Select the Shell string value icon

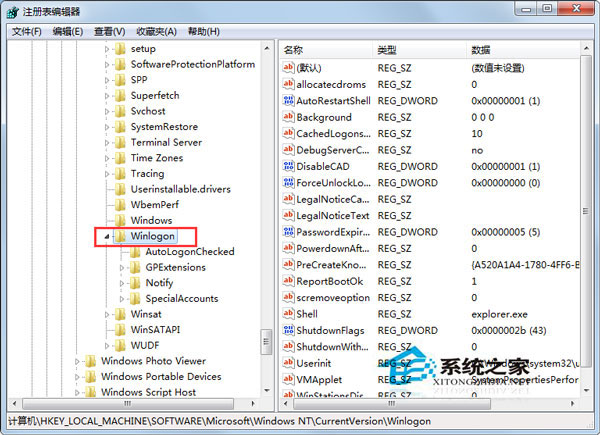pos(288,314)
